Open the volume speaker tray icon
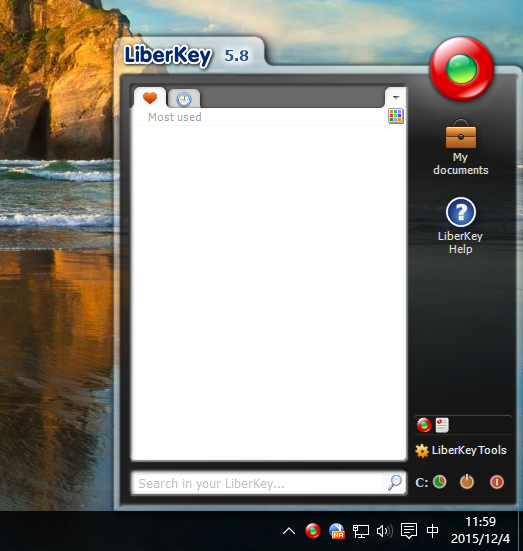 (385, 531)
